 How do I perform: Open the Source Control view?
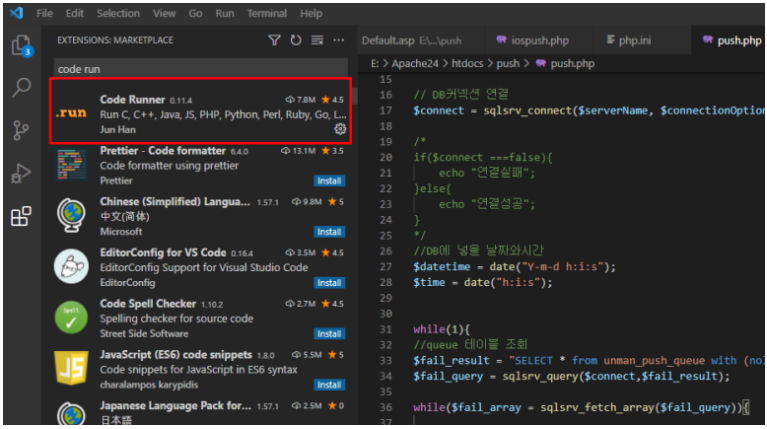21,130
